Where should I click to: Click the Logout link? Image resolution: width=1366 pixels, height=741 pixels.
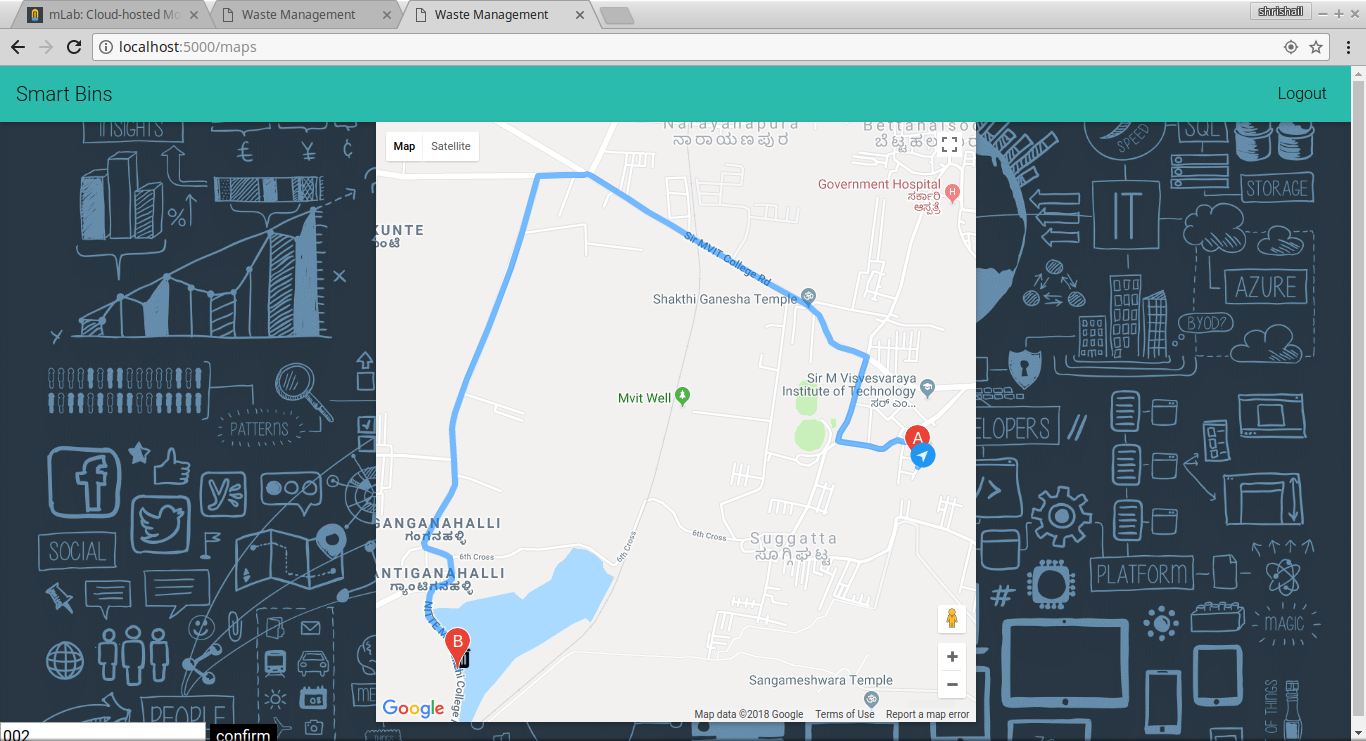click(1302, 93)
